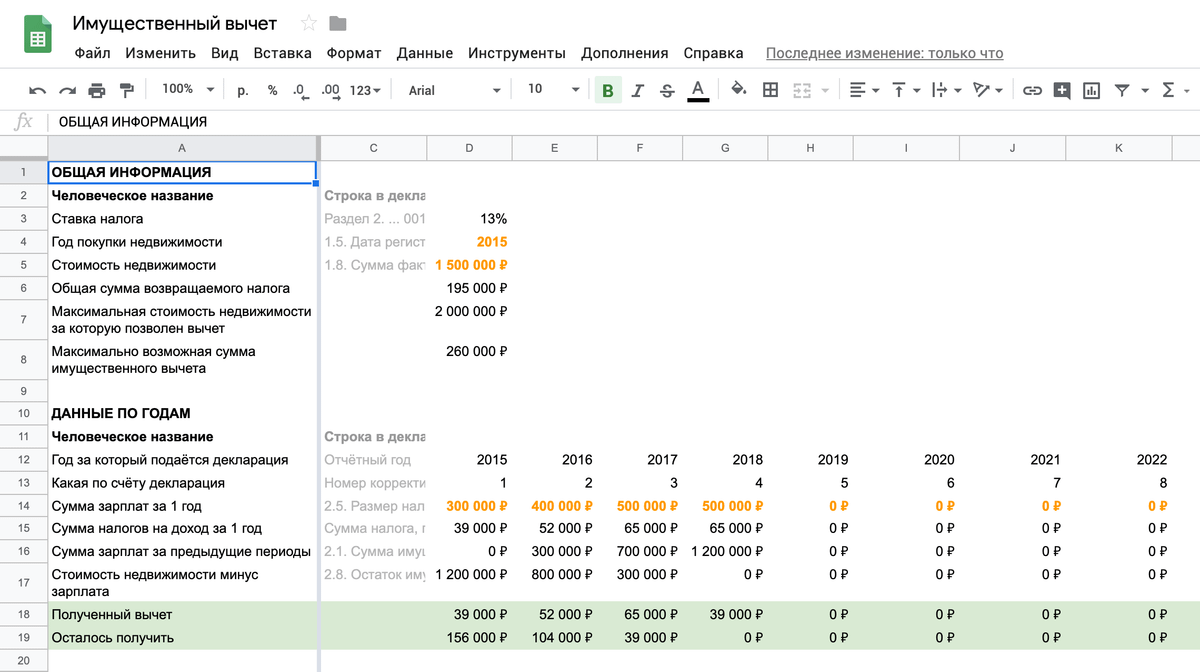Toggle italic formatting
The height and width of the screenshot is (672, 1200).
point(637,90)
